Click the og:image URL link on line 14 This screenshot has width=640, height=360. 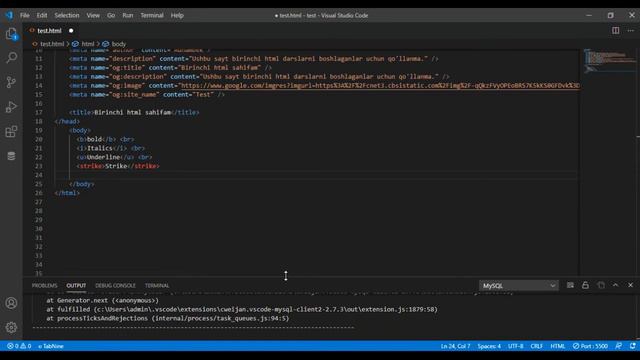click(x=380, y=86)
